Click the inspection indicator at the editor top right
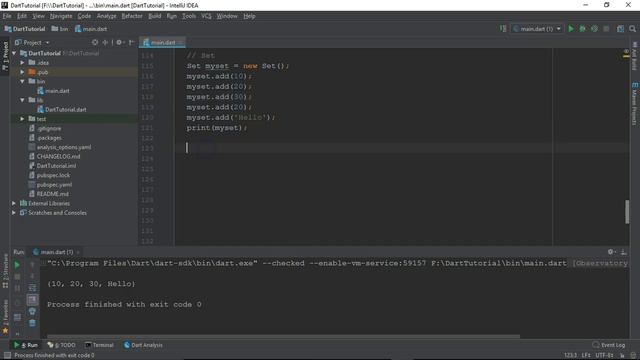The width and height of the screenshot is (640, 360). (x=626, y=53)
